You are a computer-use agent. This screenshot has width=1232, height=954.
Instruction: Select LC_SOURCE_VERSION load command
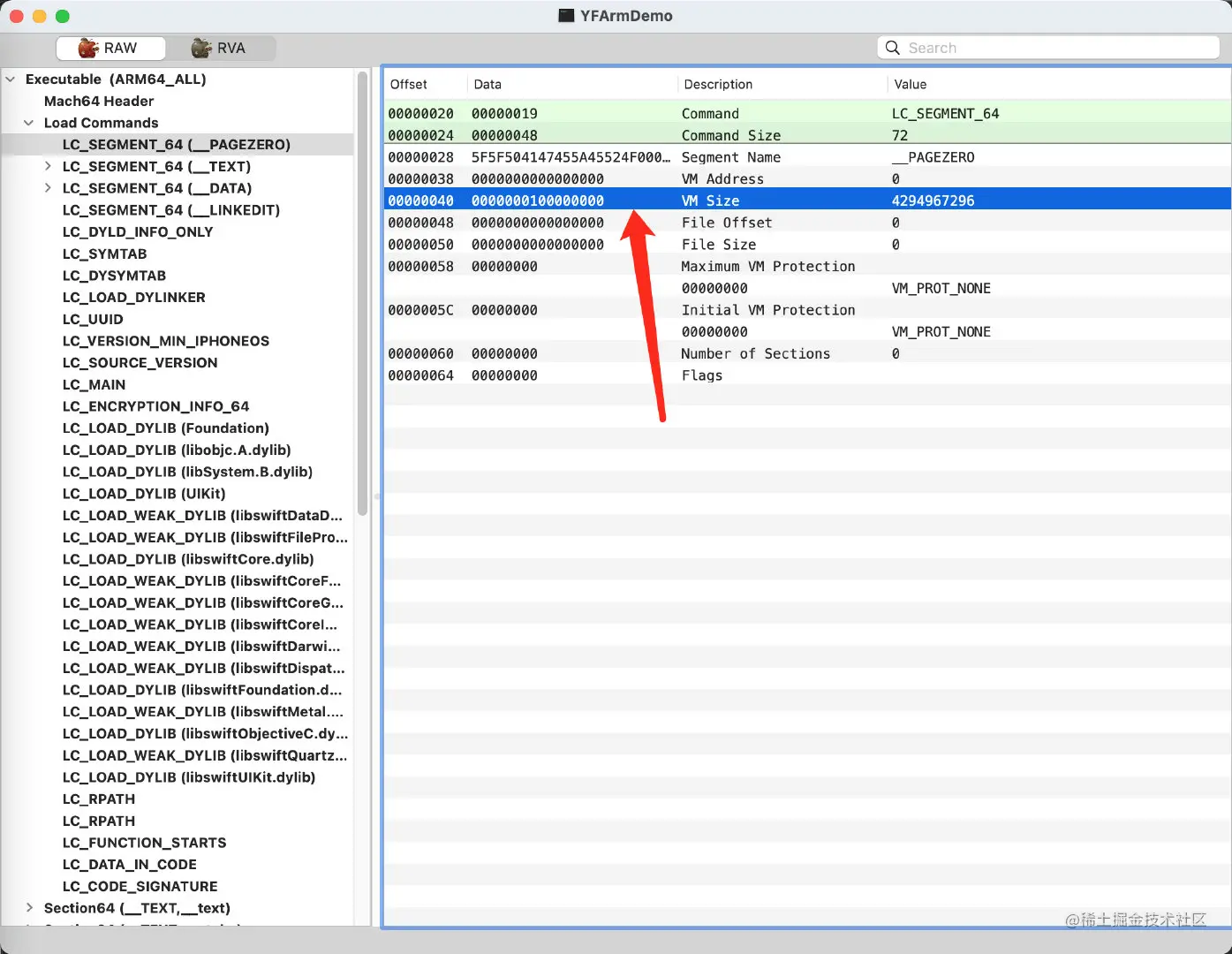140,363
